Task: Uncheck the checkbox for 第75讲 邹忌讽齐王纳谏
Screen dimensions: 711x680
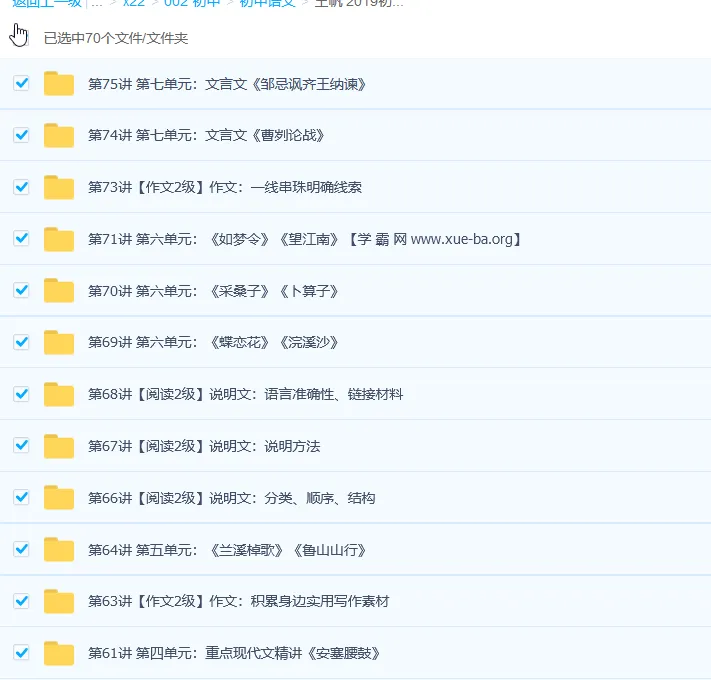Action: (x=21, y=83)
